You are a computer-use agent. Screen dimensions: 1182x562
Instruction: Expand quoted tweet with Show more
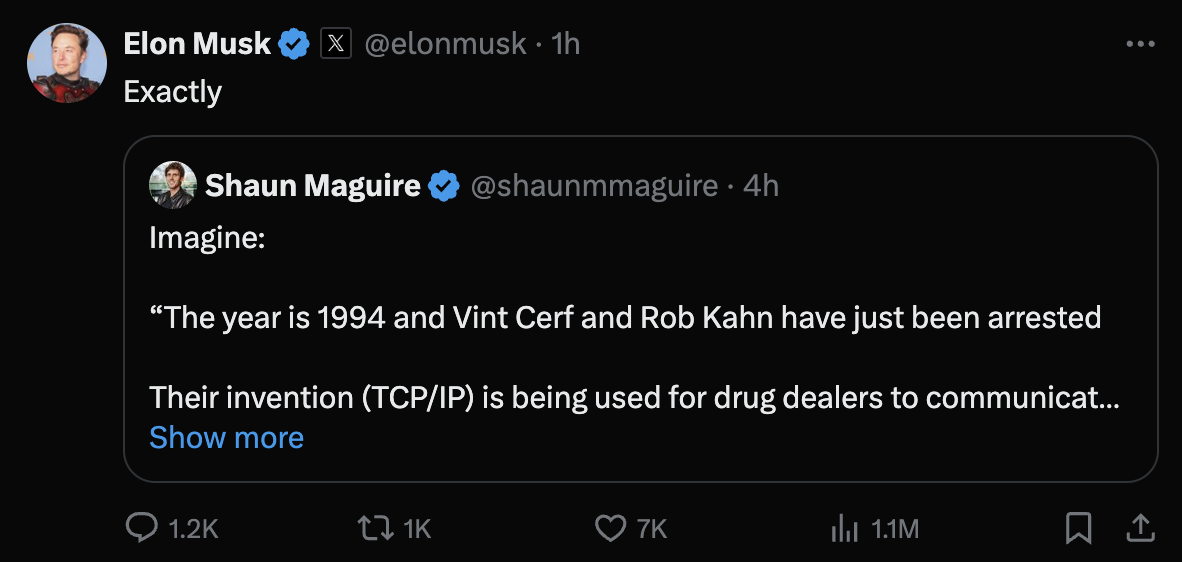(226, 438)
